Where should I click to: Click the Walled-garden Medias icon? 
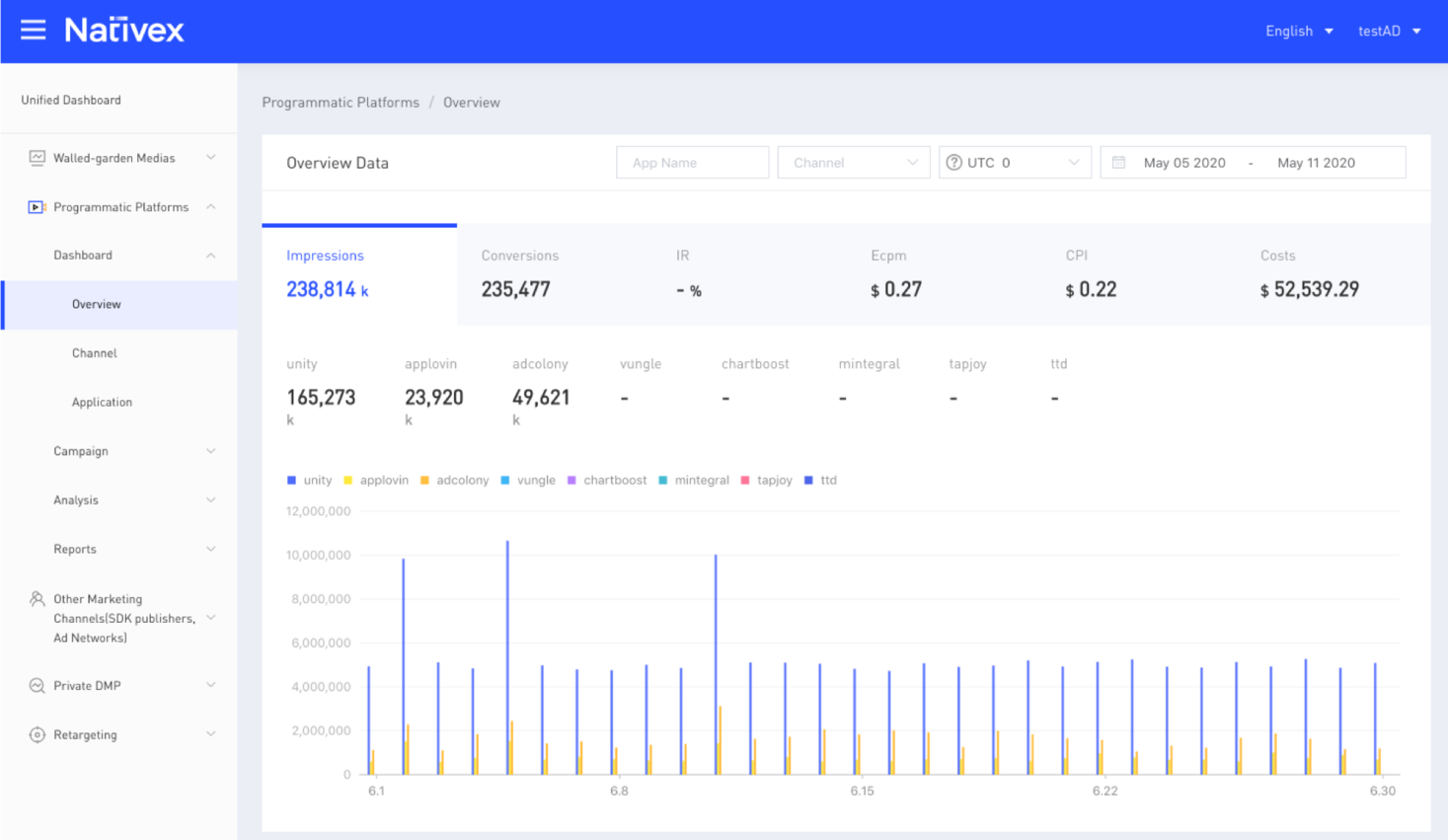(x=38, y=157)
